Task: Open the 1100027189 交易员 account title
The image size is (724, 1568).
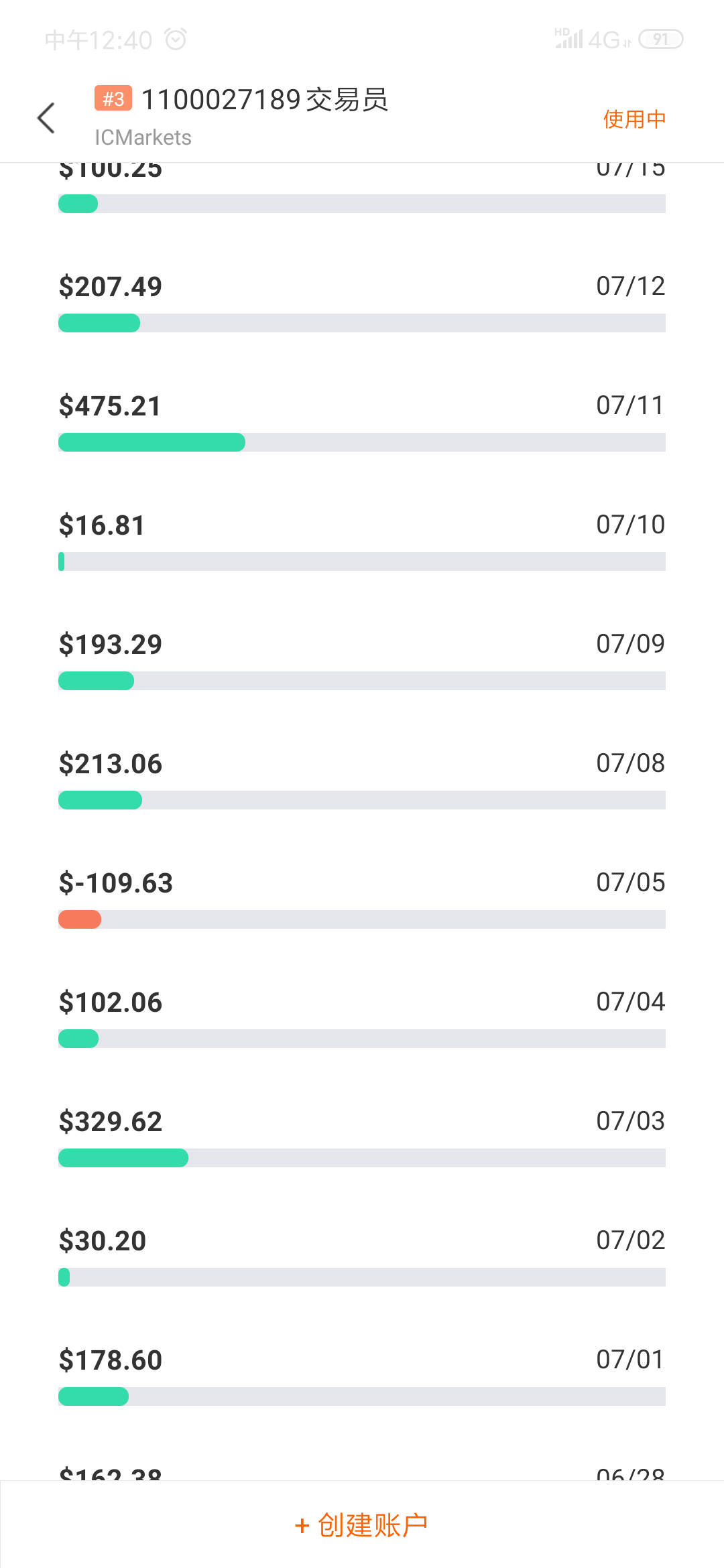Action: [265, 99]
